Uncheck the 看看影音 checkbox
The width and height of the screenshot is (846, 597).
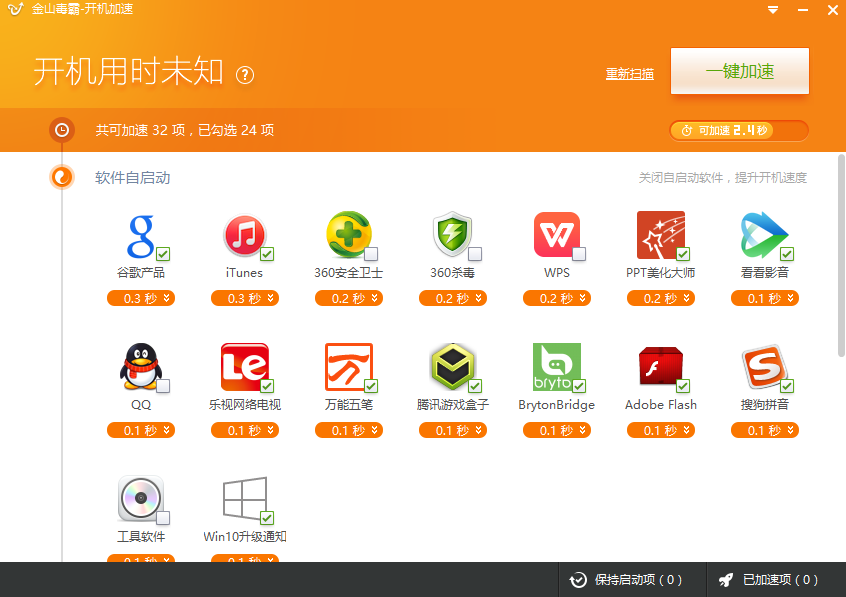coord(787,254)
